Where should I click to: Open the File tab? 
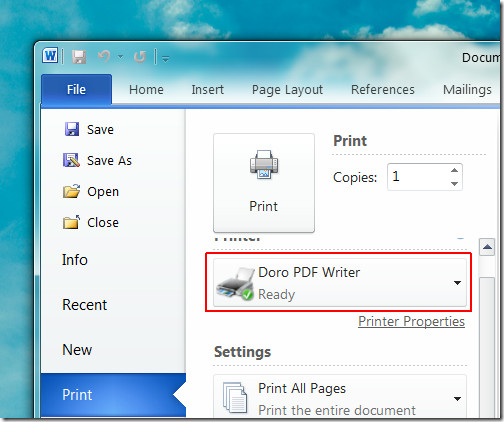76,89
